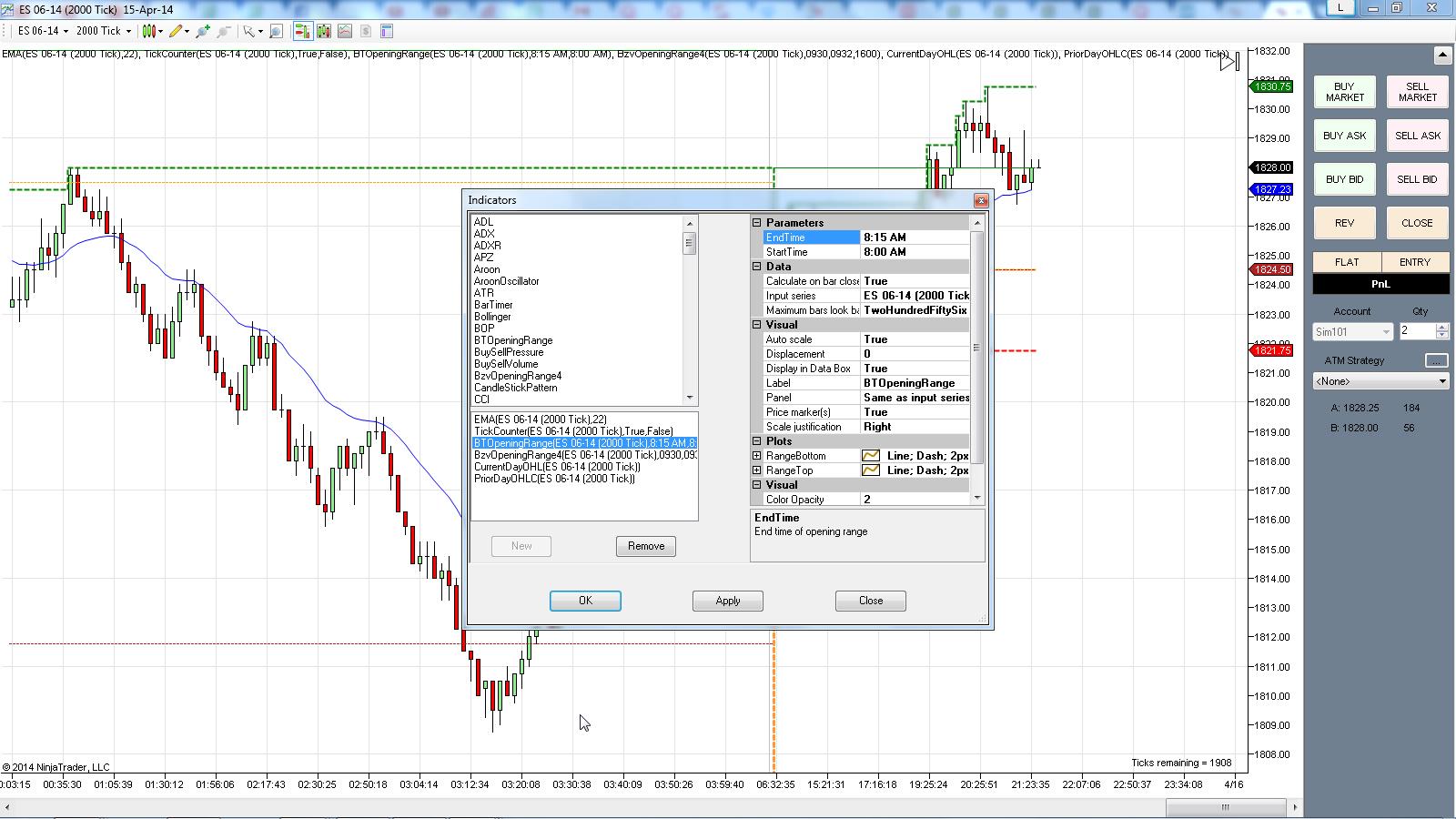Open the Sim101 account dropdown
This screenshot has height=819, width=1456.
pos(1352,332)
